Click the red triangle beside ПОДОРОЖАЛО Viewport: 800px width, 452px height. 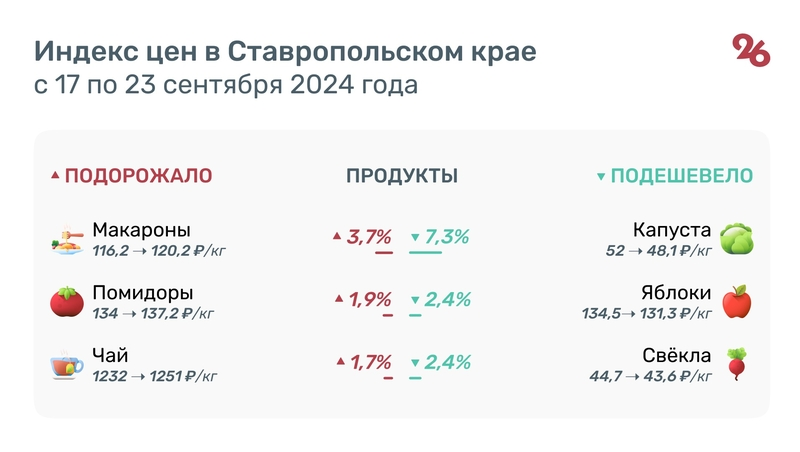(x=55, y=177)
